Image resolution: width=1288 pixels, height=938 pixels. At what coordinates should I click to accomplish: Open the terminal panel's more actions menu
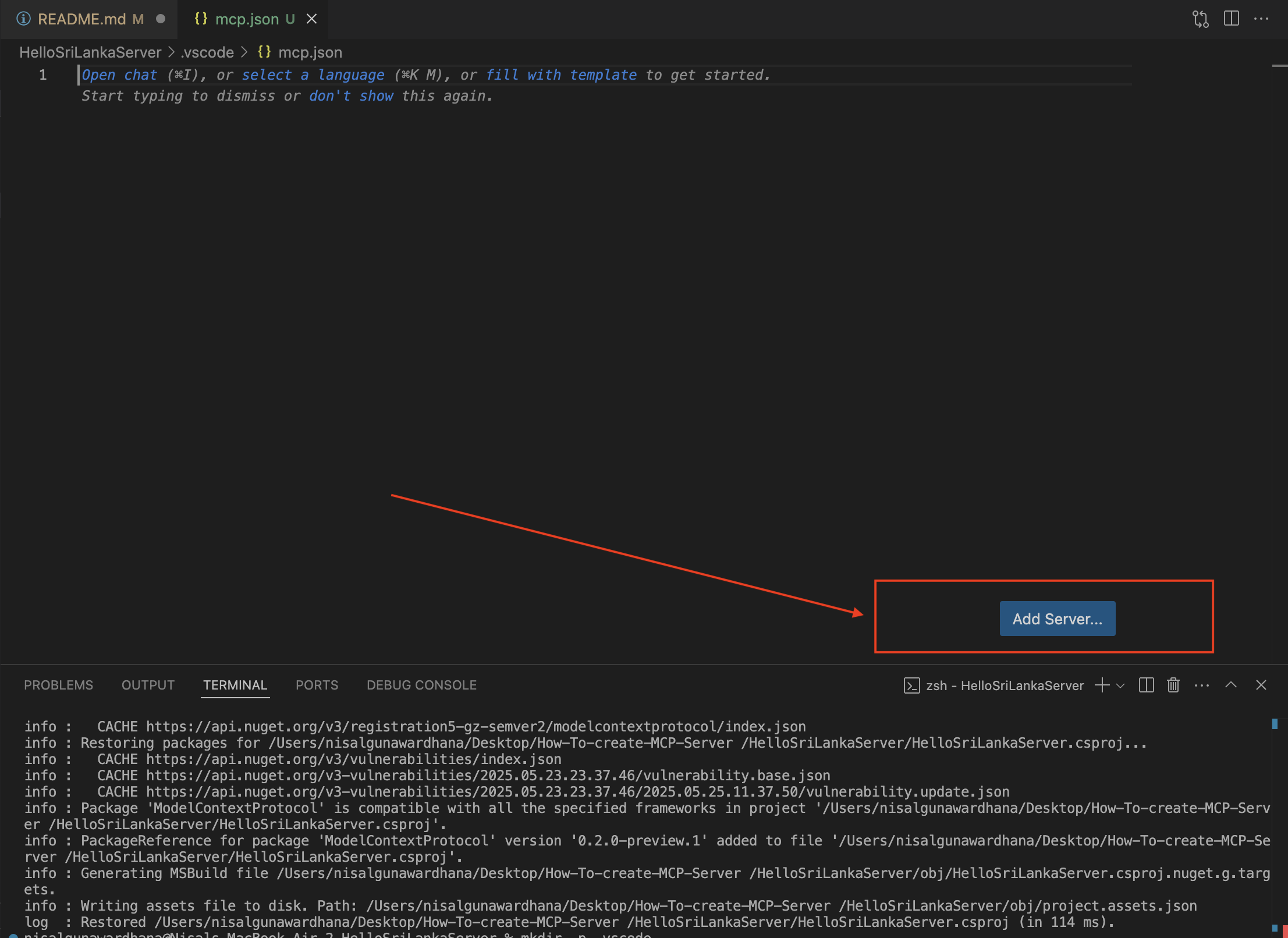[1201, 685]
